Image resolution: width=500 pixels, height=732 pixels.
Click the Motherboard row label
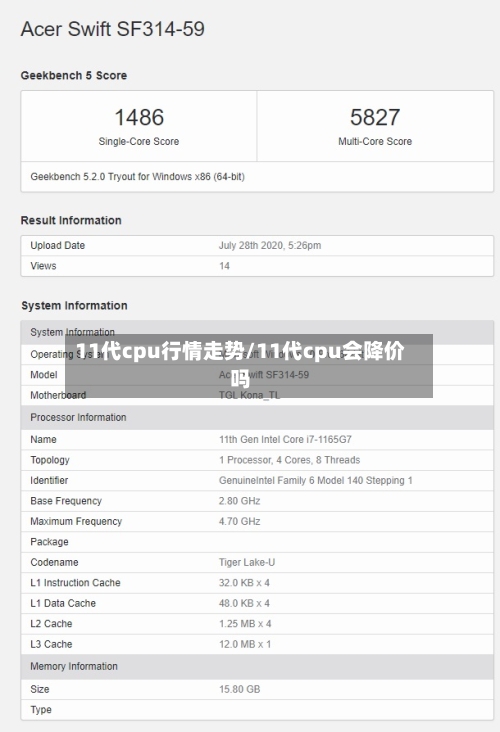tap(58, 395)
